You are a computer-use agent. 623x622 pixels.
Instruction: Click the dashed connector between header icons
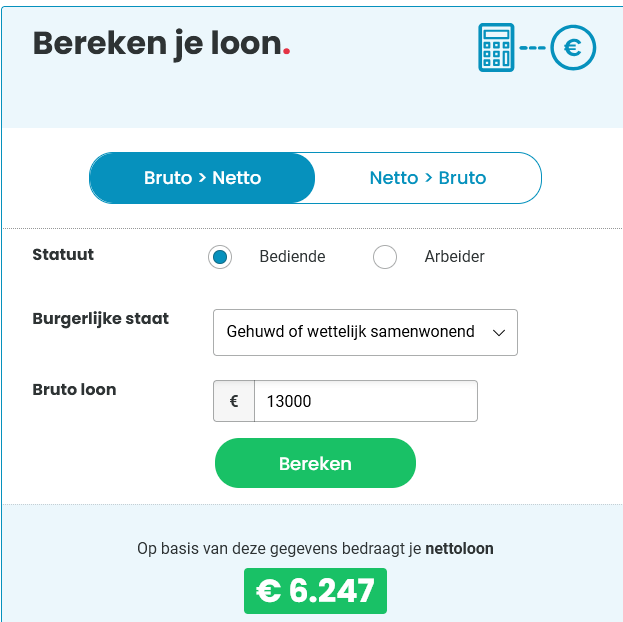(532, 48)
